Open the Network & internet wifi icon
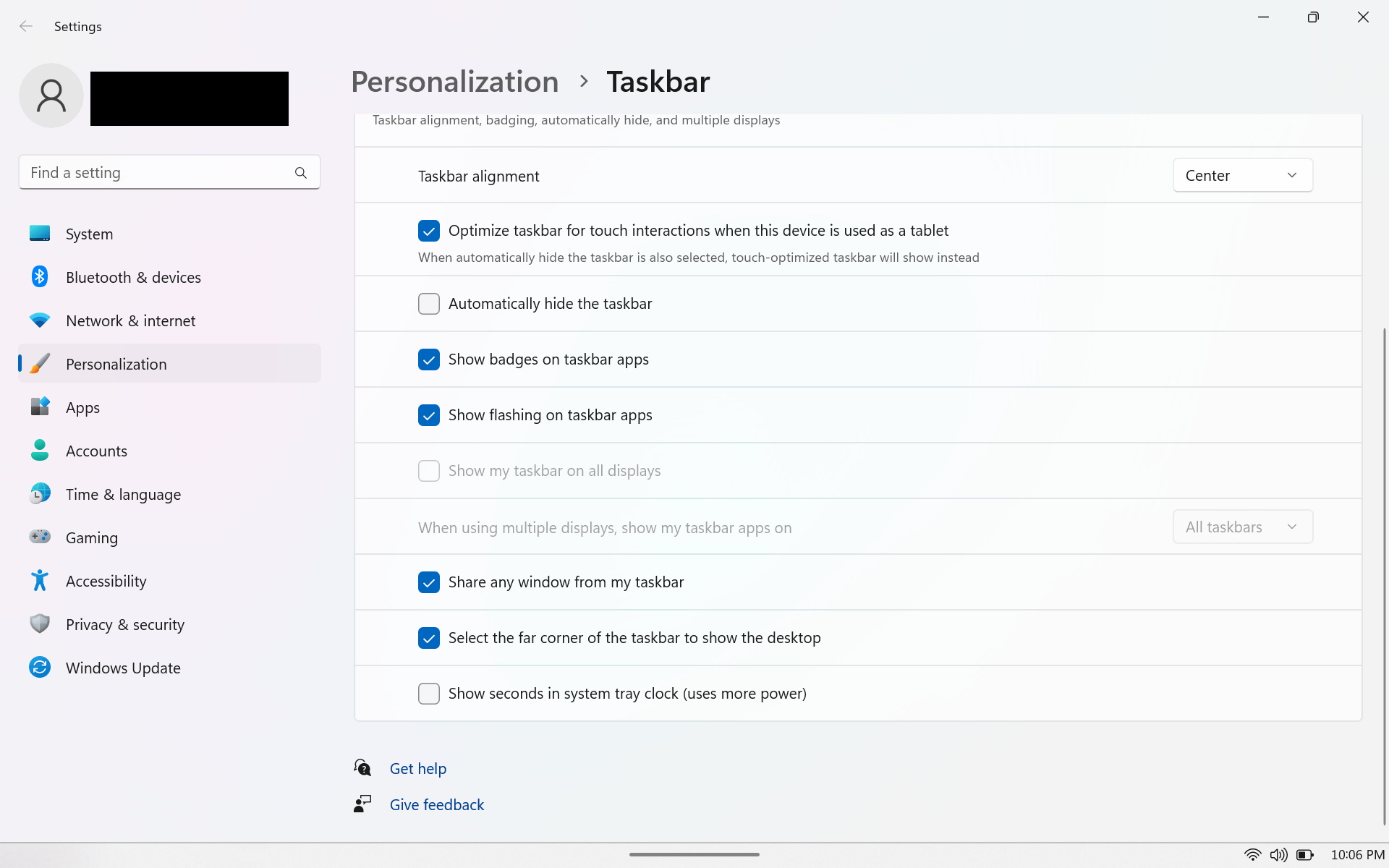 click(x=40, y=320)
